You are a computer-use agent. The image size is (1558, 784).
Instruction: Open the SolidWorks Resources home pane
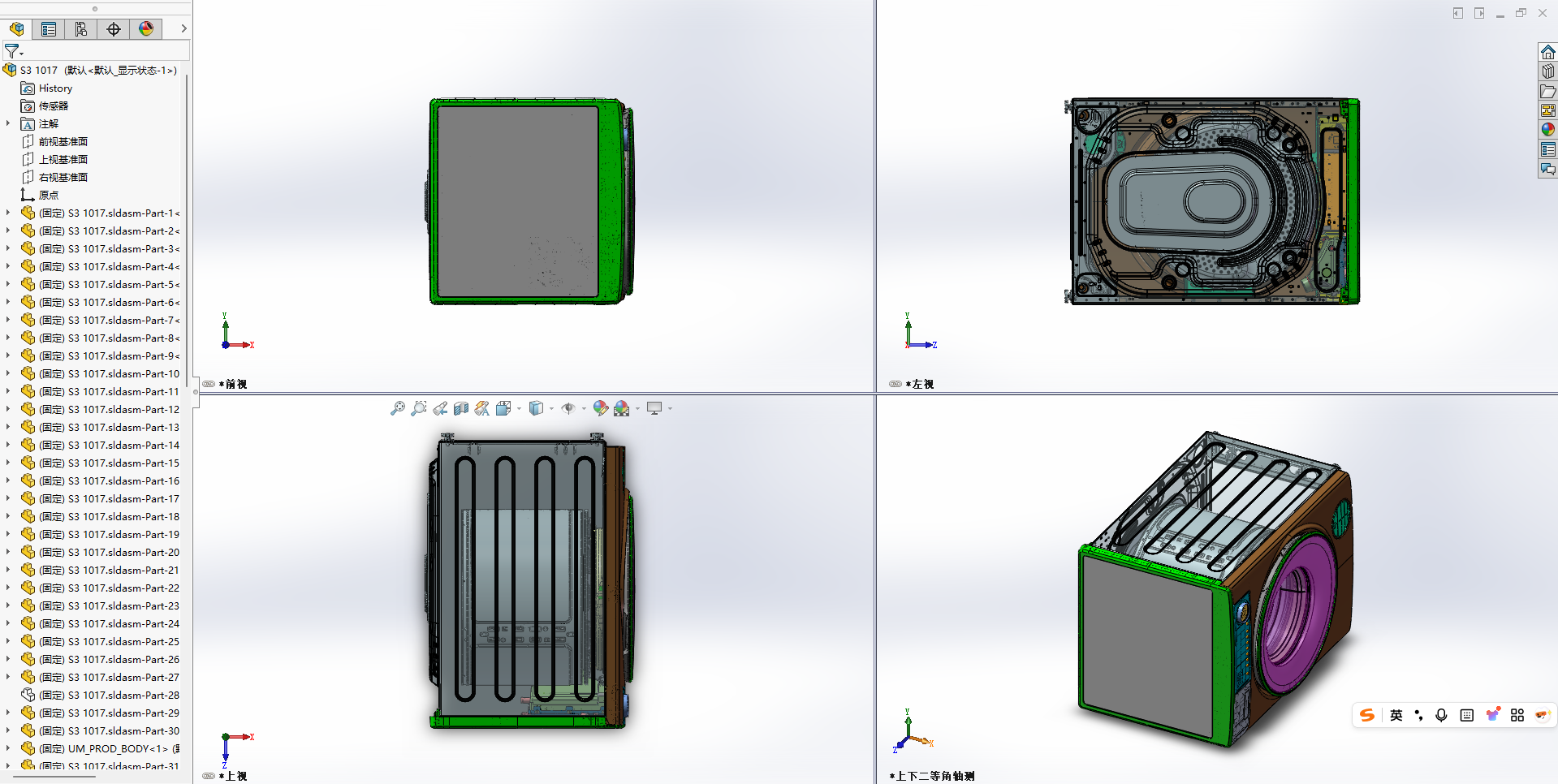pyautogui.click(x=1548, y=52)
